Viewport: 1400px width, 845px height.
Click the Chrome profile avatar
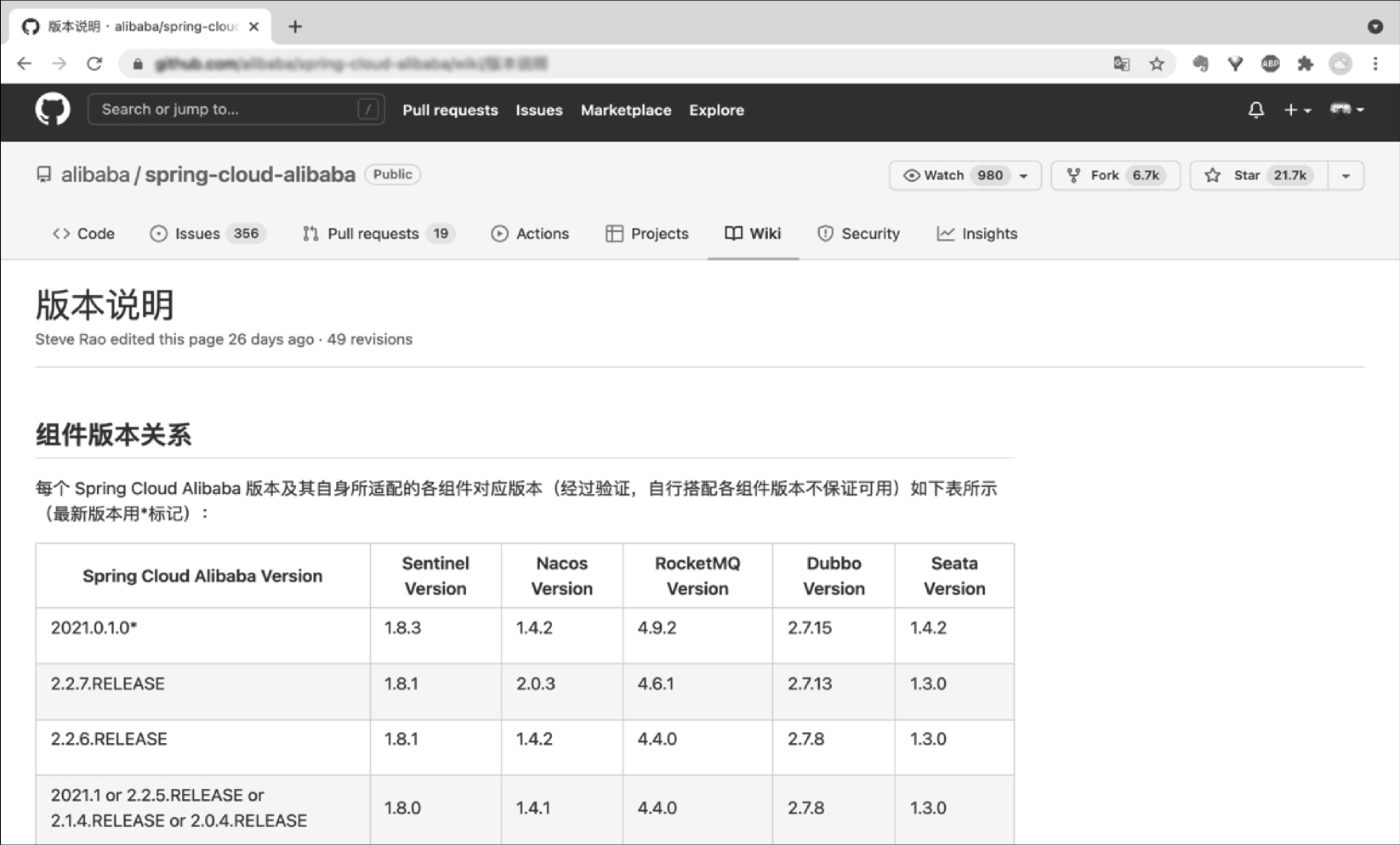pos(1340,64)
